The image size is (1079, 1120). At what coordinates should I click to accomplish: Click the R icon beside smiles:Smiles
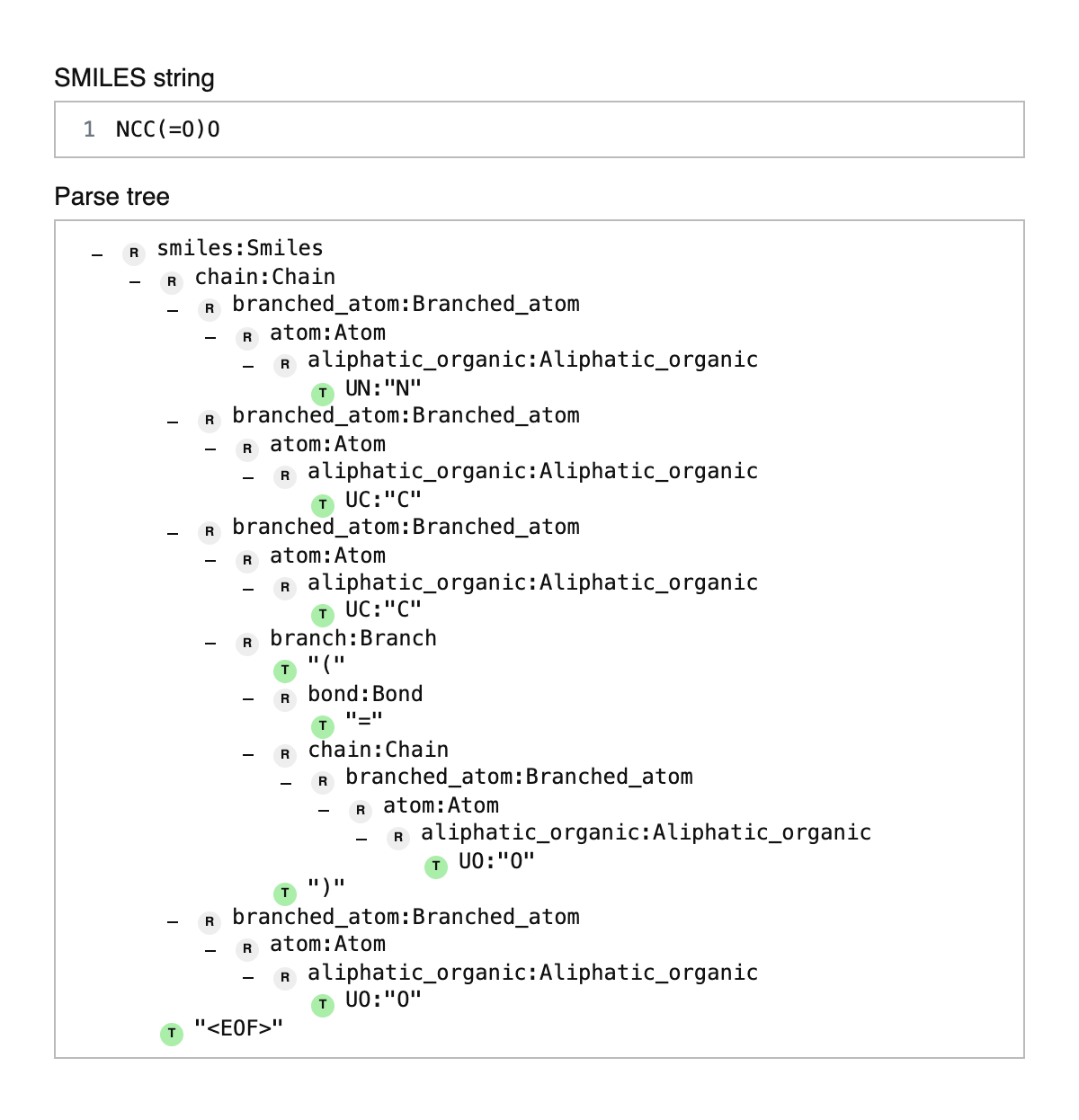[134, 253]
